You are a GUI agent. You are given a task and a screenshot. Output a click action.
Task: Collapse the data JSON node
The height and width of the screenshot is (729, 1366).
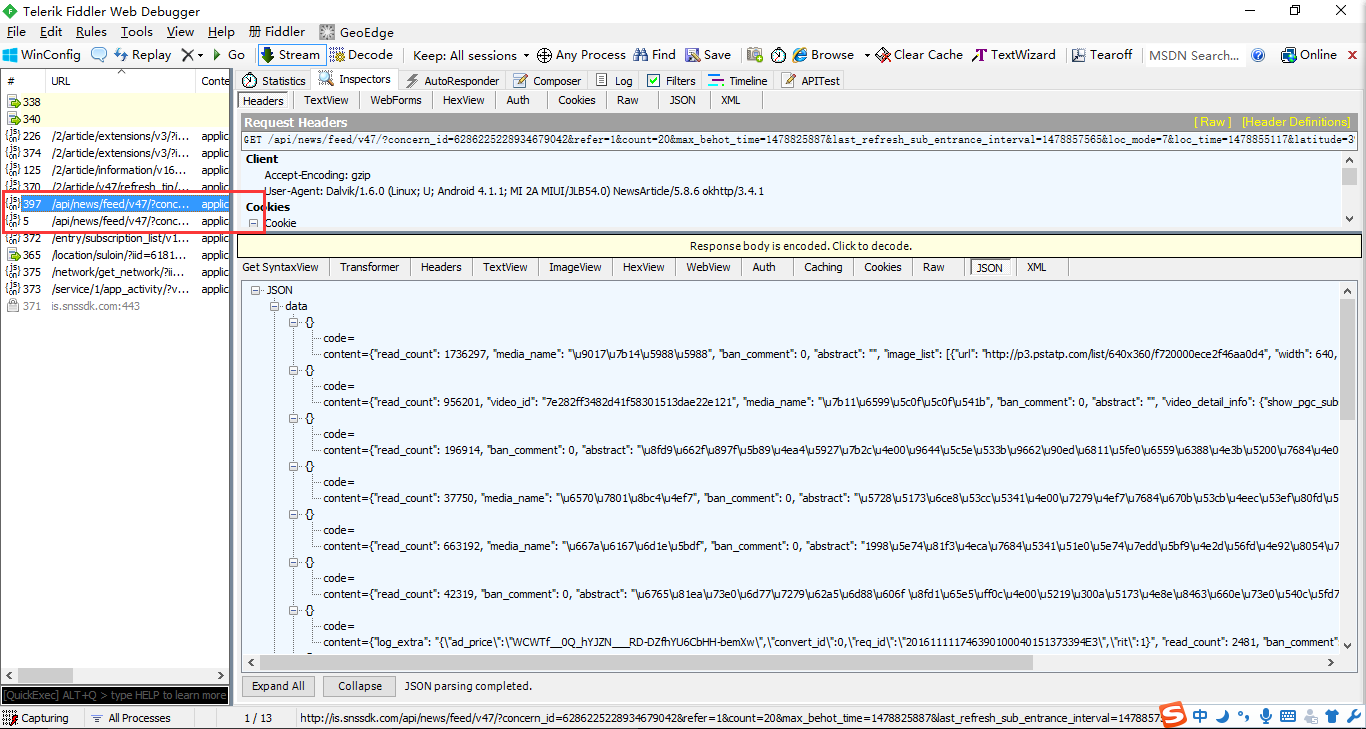[274, 307]
